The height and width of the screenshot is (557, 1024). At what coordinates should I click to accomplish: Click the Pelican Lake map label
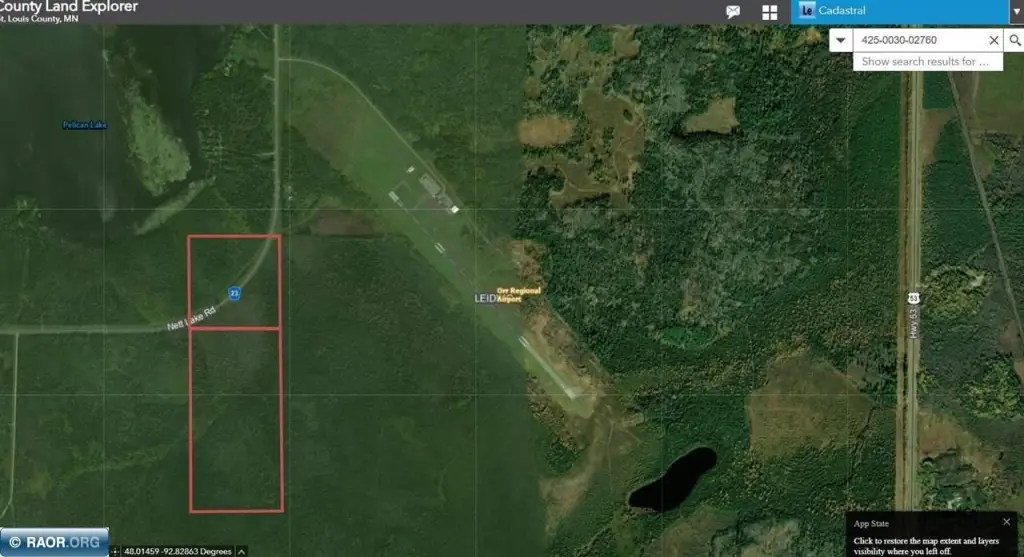(x=85, y=125)
